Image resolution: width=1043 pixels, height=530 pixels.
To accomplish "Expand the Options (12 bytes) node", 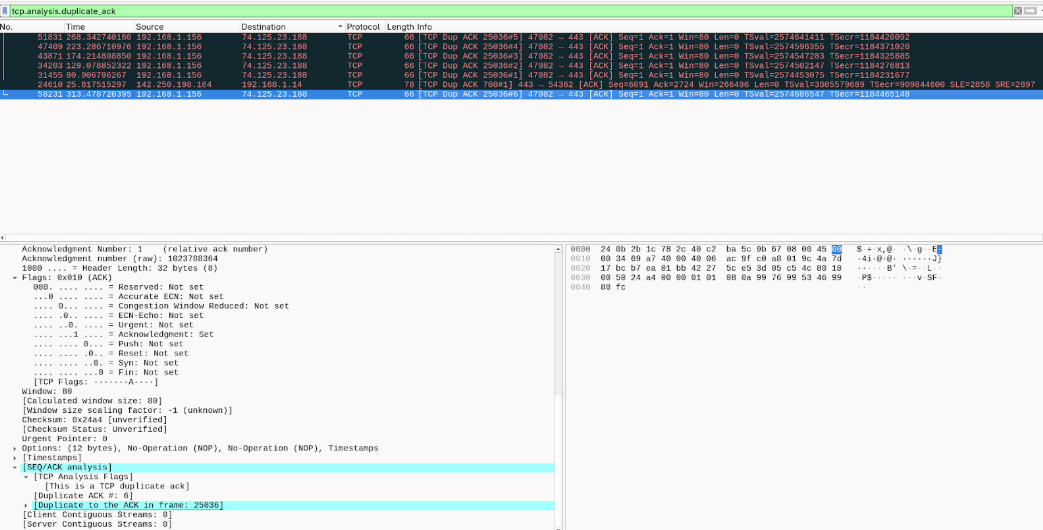I will pyautogui.click(x=15, y=448).
